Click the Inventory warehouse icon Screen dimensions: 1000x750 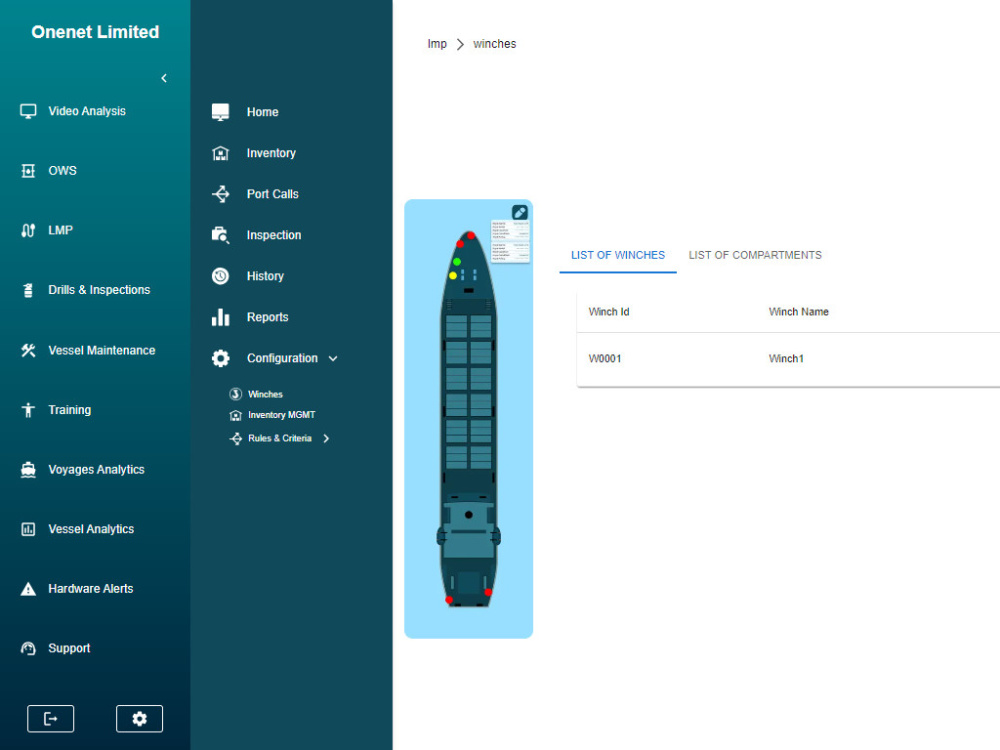pyautogui.click(x=221, y=153)
